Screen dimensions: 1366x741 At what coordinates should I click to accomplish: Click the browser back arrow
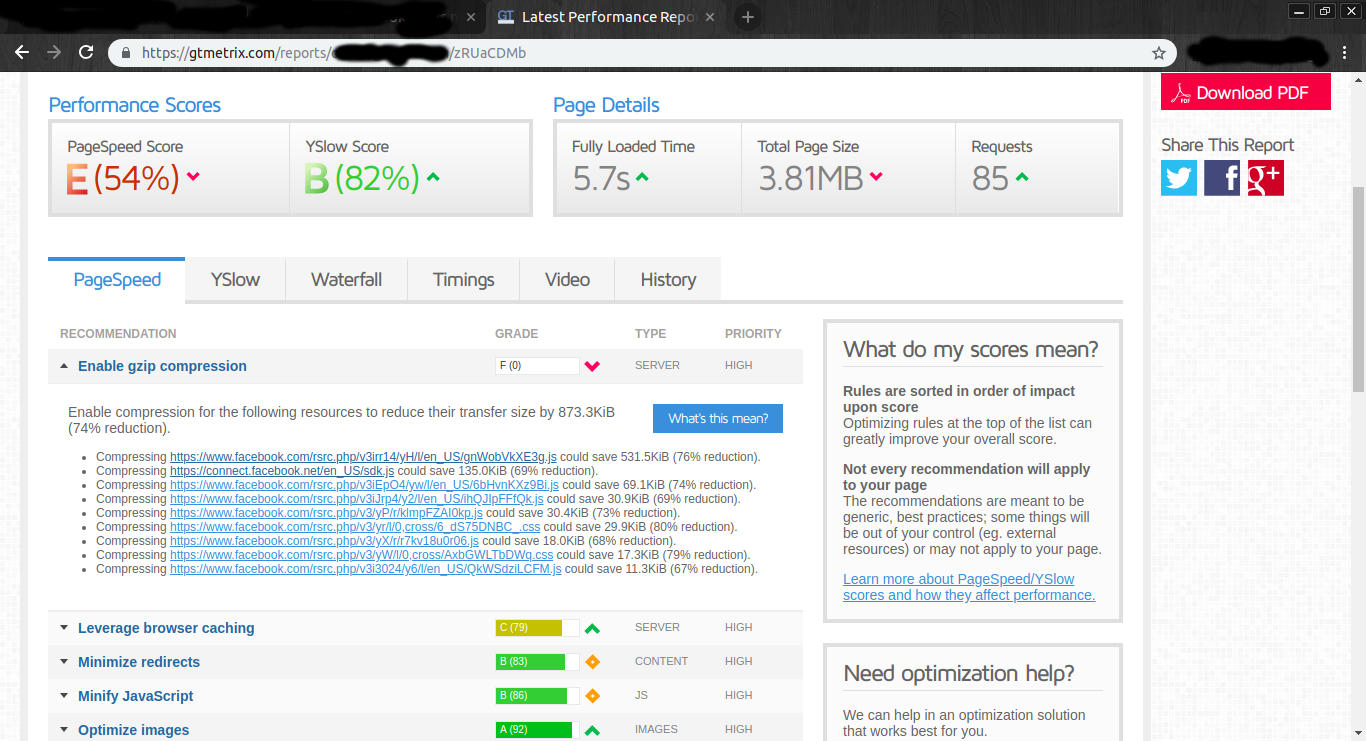(x=22, y=52)
